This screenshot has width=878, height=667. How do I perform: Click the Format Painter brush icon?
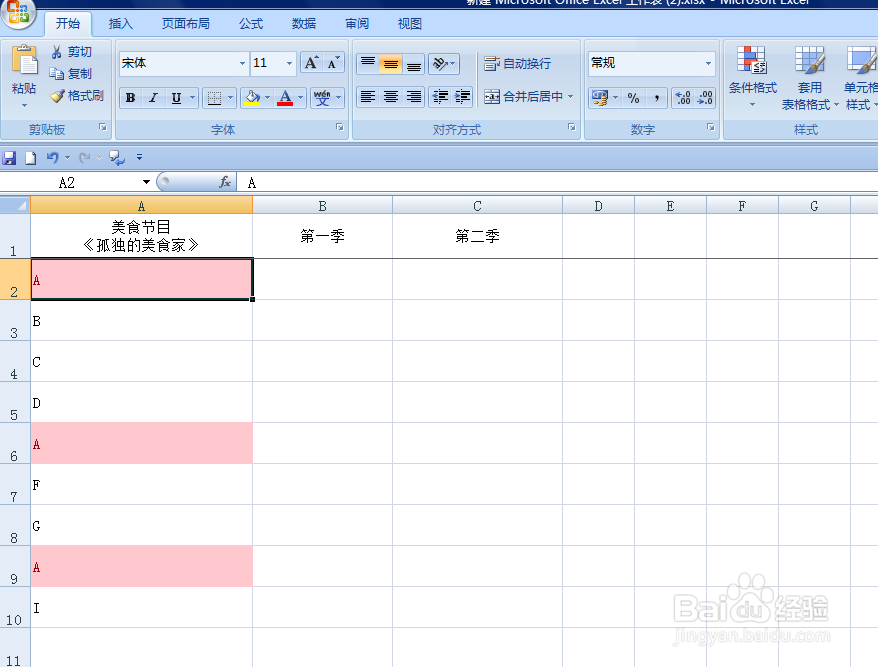(x=57, y=96)
